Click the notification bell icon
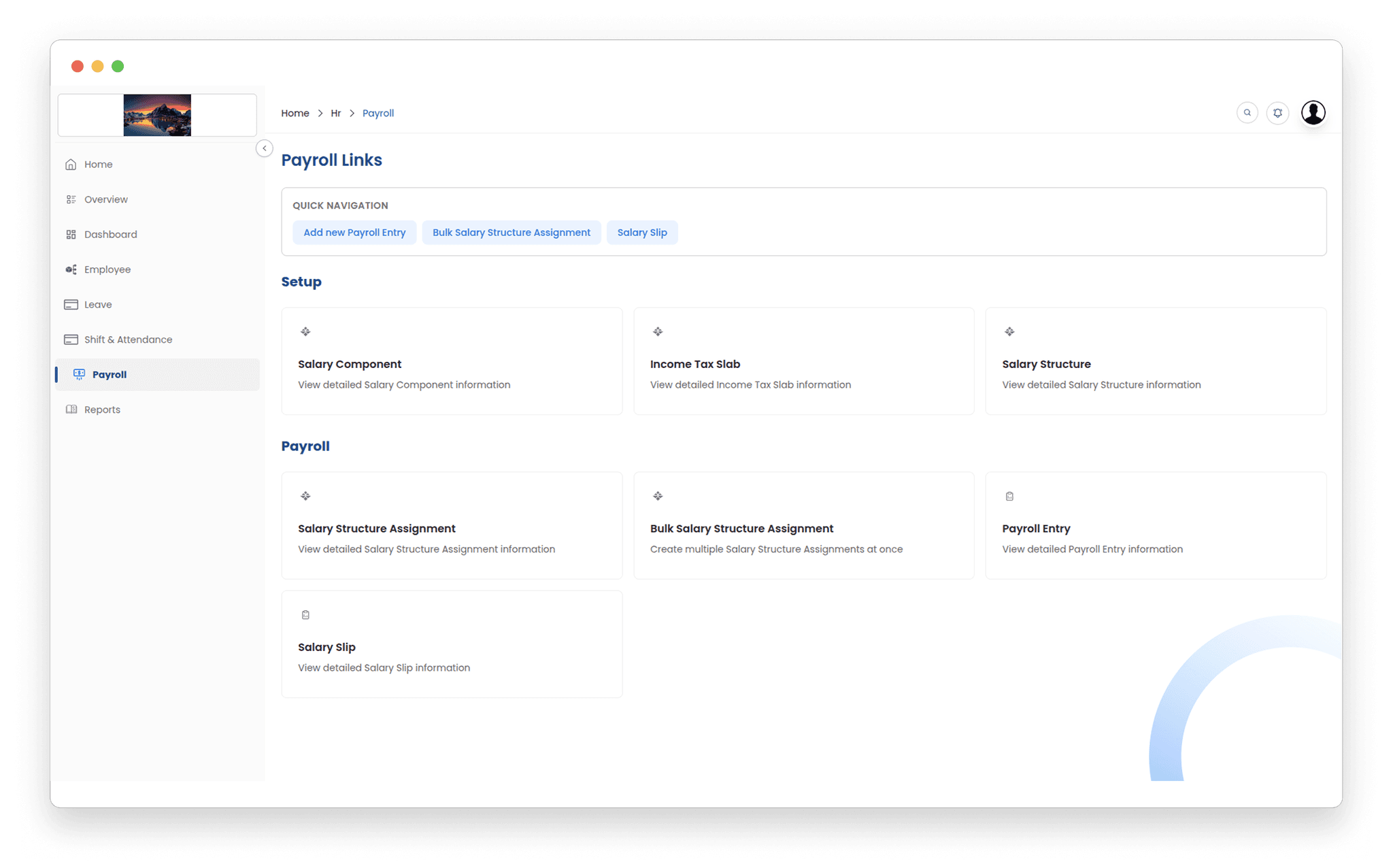 (1277, 112)
